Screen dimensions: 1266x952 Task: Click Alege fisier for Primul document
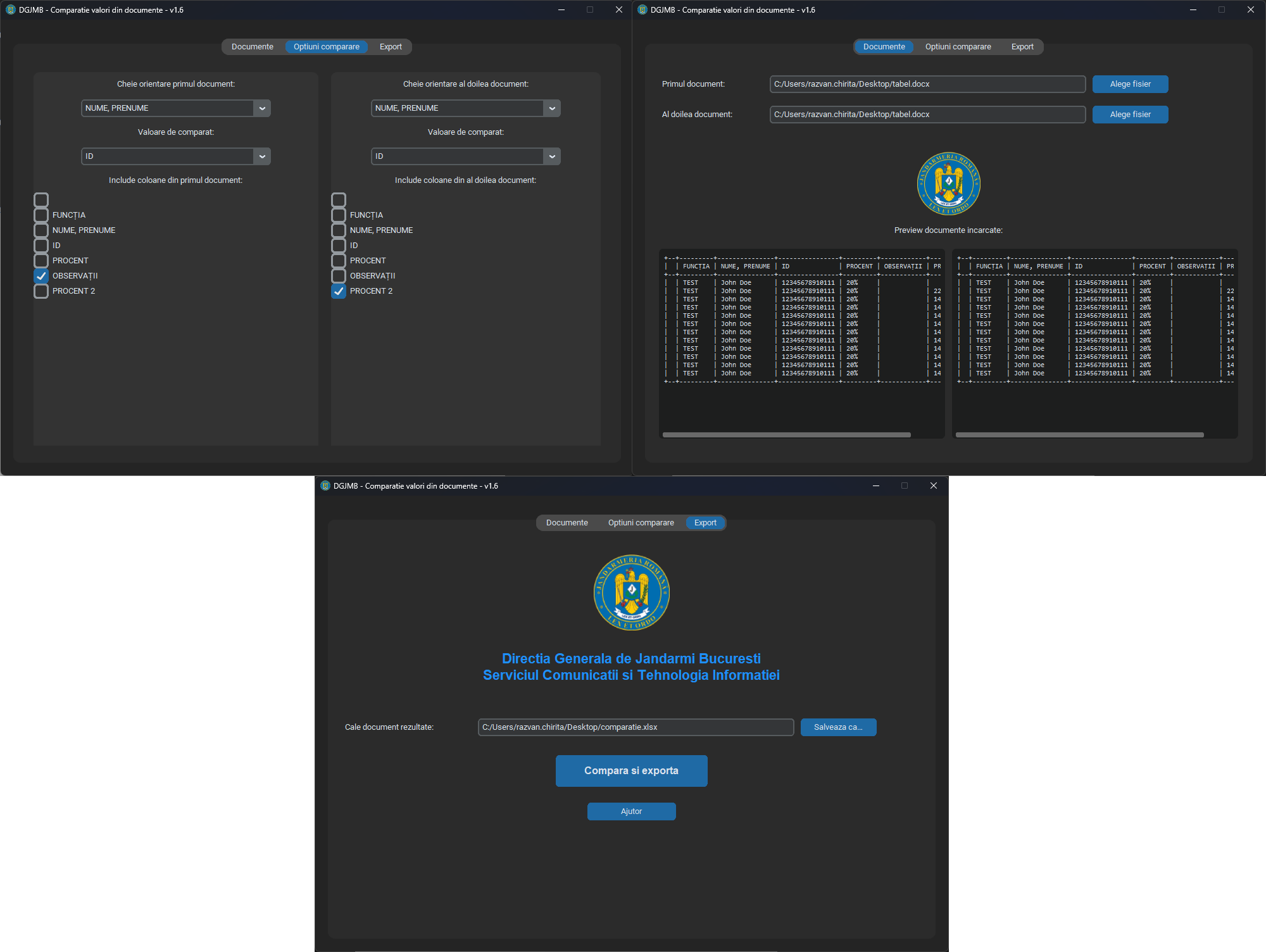coord(1130,84)
